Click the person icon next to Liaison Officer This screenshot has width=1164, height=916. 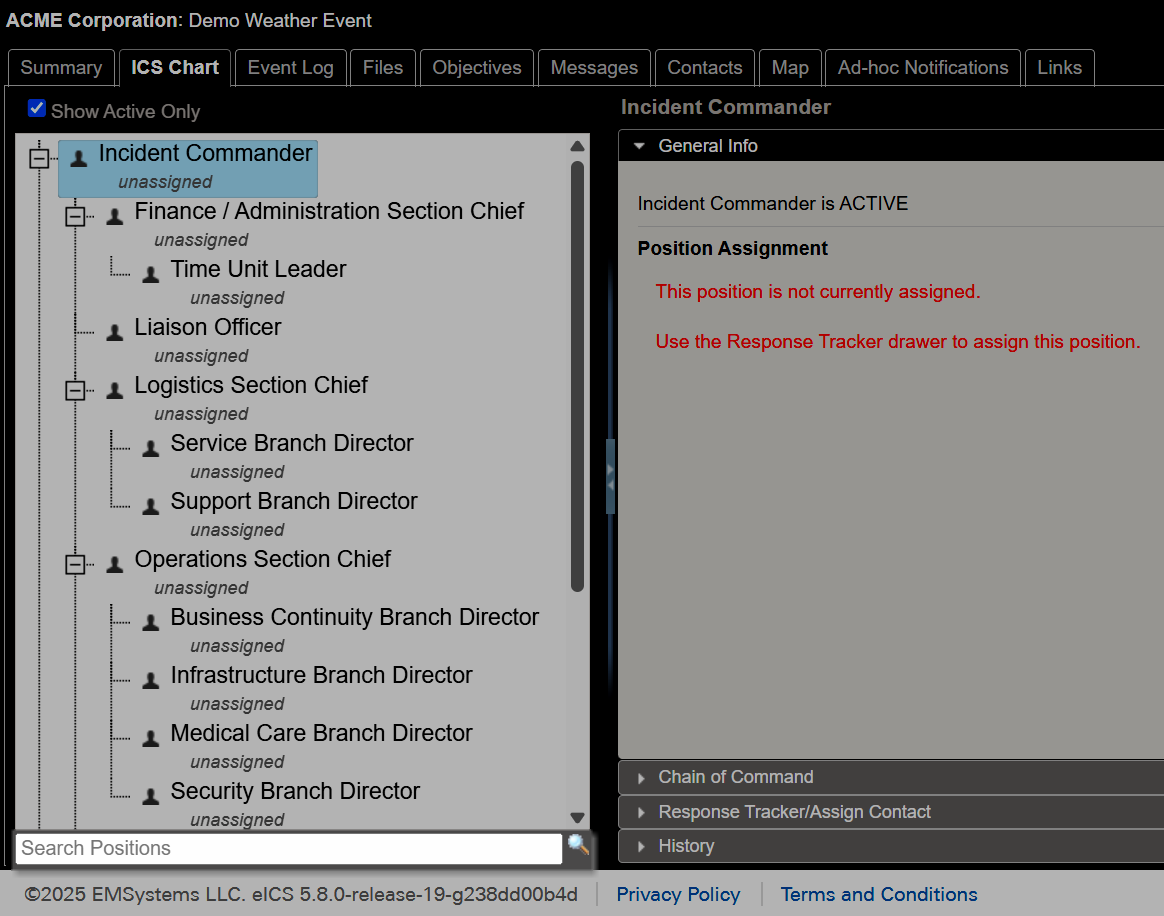pyautogui.click(x=114, y=331)
